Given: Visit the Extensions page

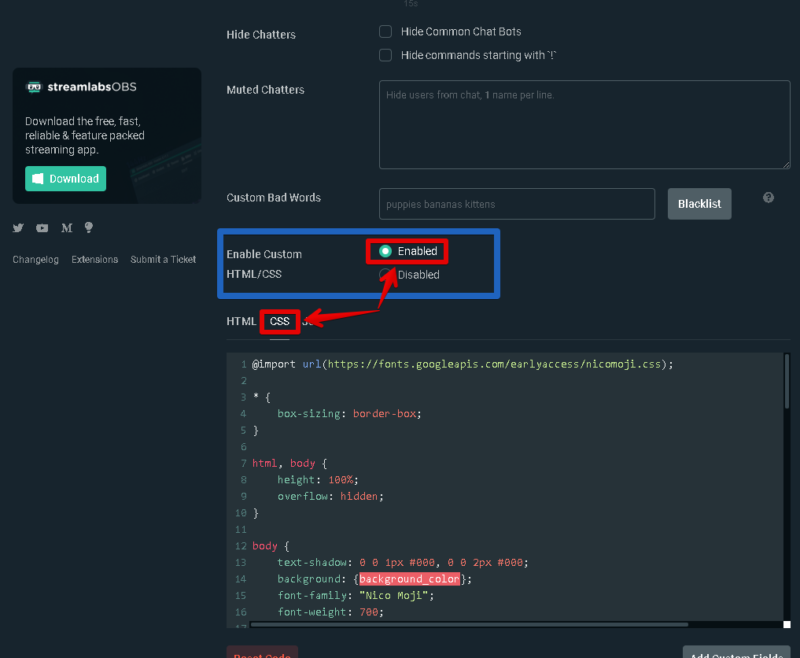Looking at the screenshot, I should point(94,259).
